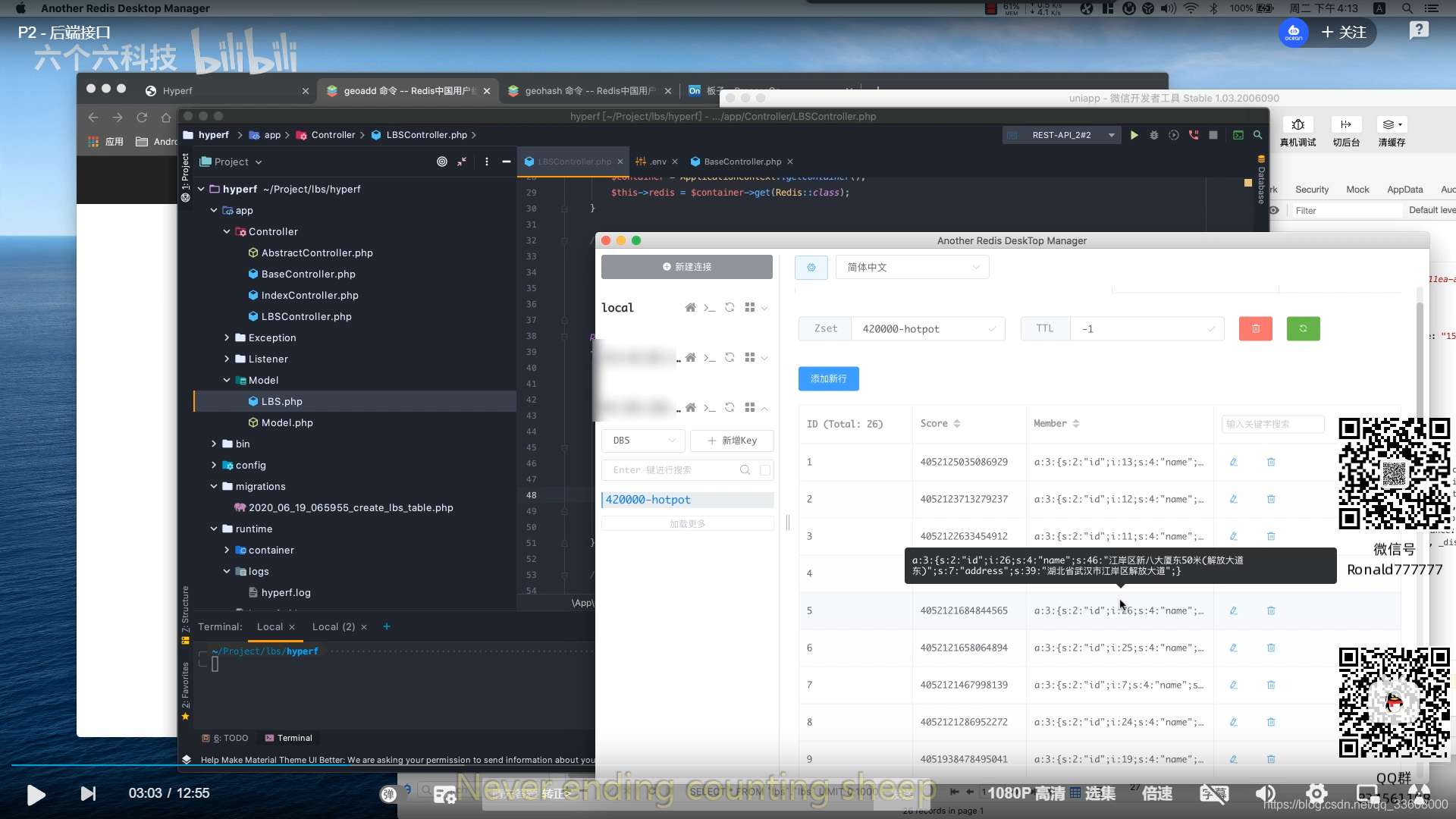Open the 简体中文 language dropdown
Image resolution: width=1456 pixels, height=819 pixels.
point(912,267)
